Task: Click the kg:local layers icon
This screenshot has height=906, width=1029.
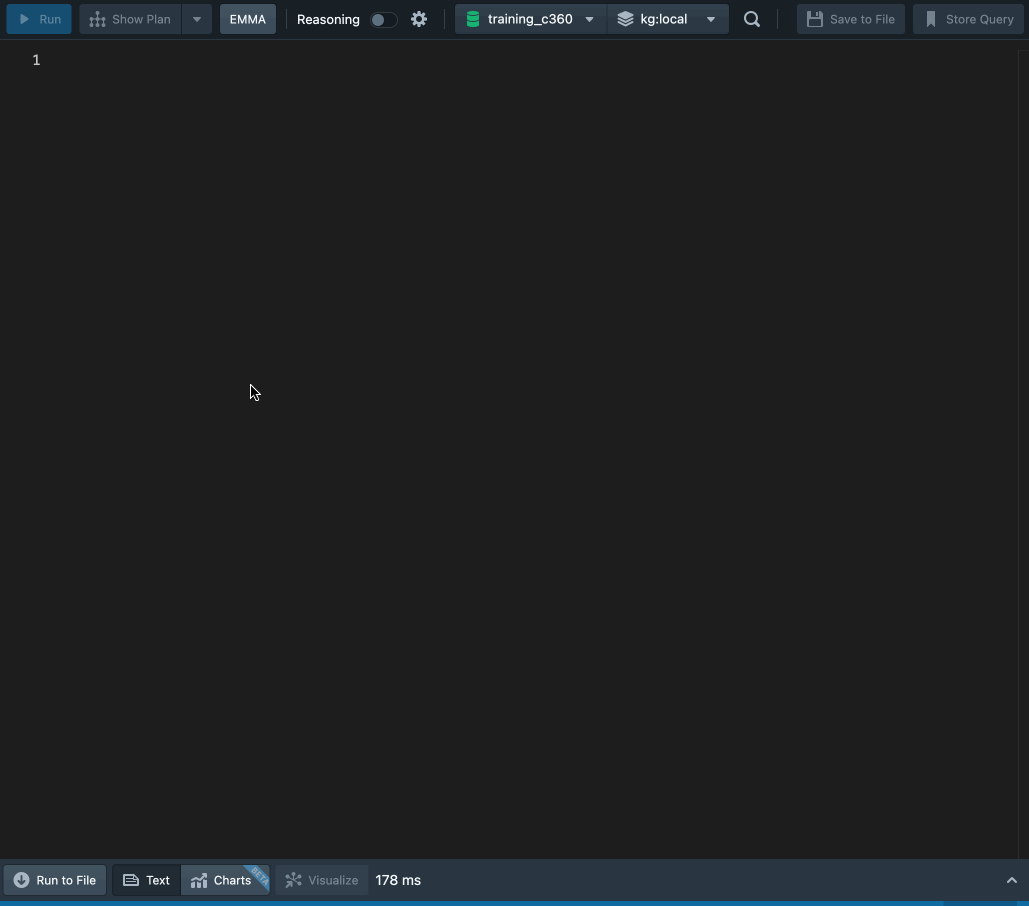Action: coord(625,19)
